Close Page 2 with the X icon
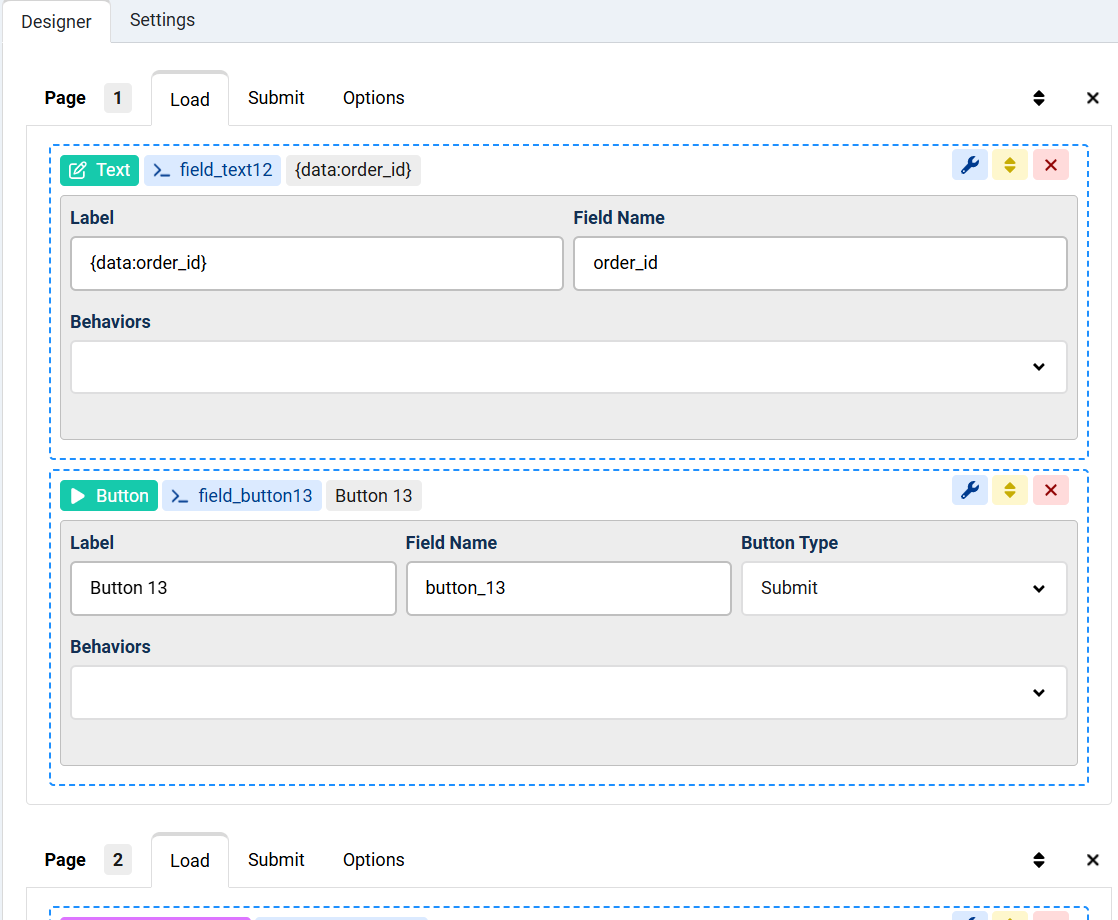Viewport: 1118px width, 920px height. (1092, 860)
